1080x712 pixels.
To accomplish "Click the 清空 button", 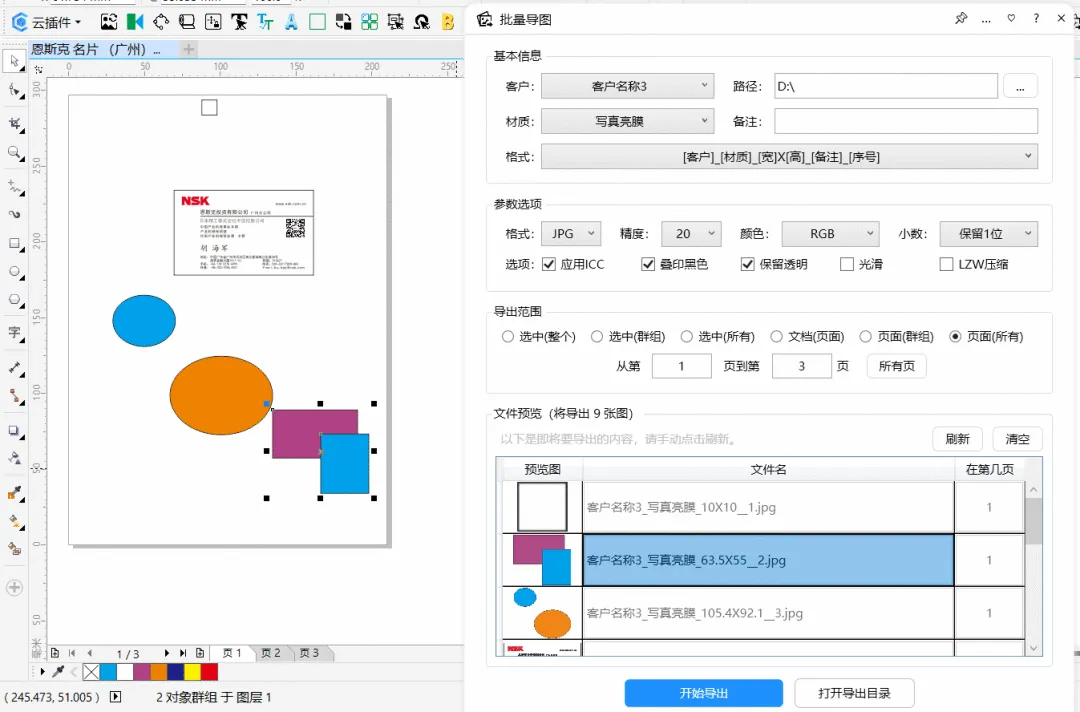I will tap(1017, 439).
